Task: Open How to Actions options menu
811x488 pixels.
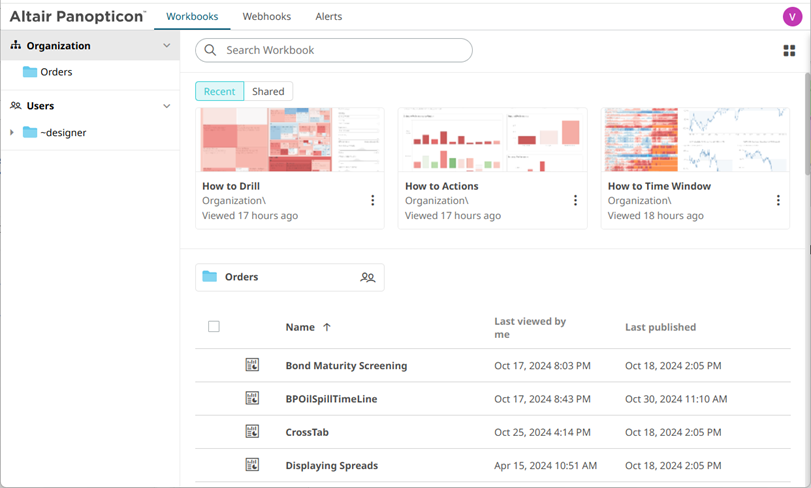Action: 575,201
